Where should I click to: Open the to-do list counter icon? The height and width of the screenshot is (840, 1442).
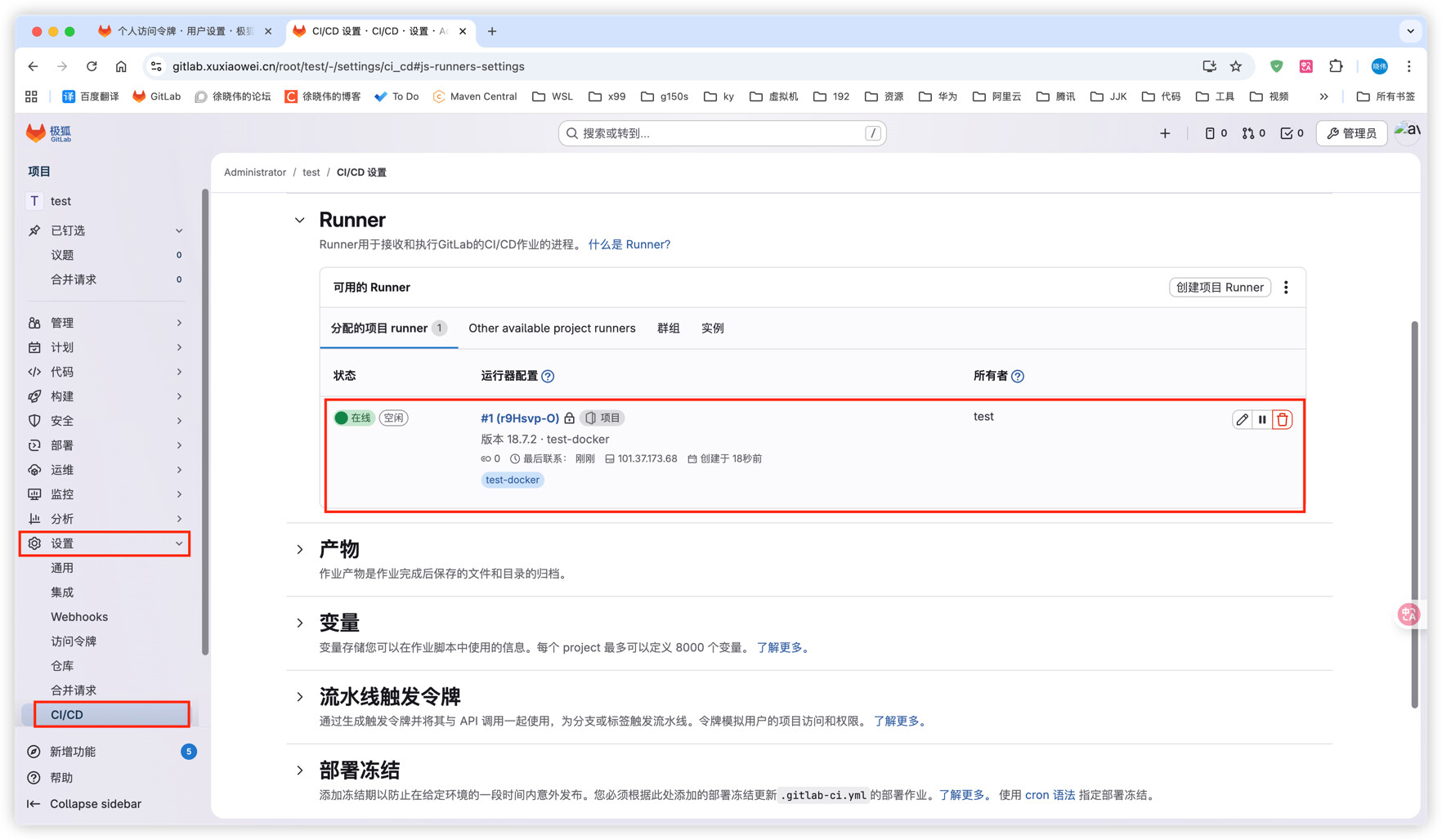pyautogui.click(x=1292, y=133)
